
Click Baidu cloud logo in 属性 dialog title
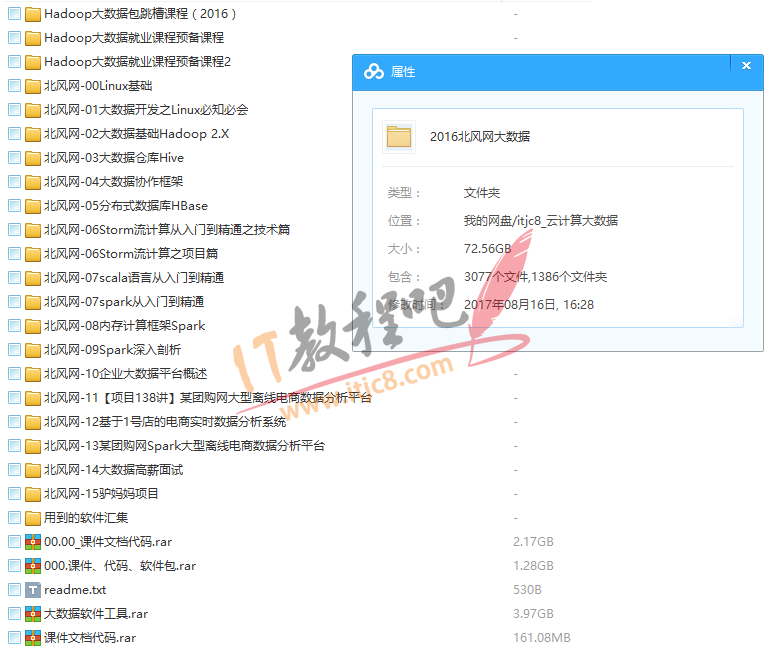pyautogui.click(x=374, y=72)
